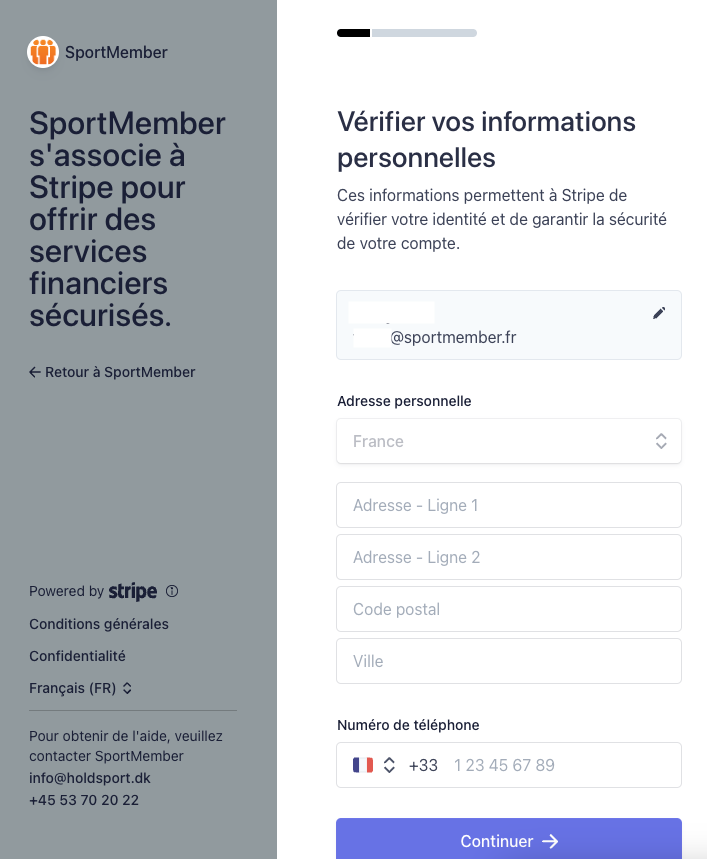Click into the Code postal field
The height and width of the screenshot is (859, 707).
click(509, 609)
